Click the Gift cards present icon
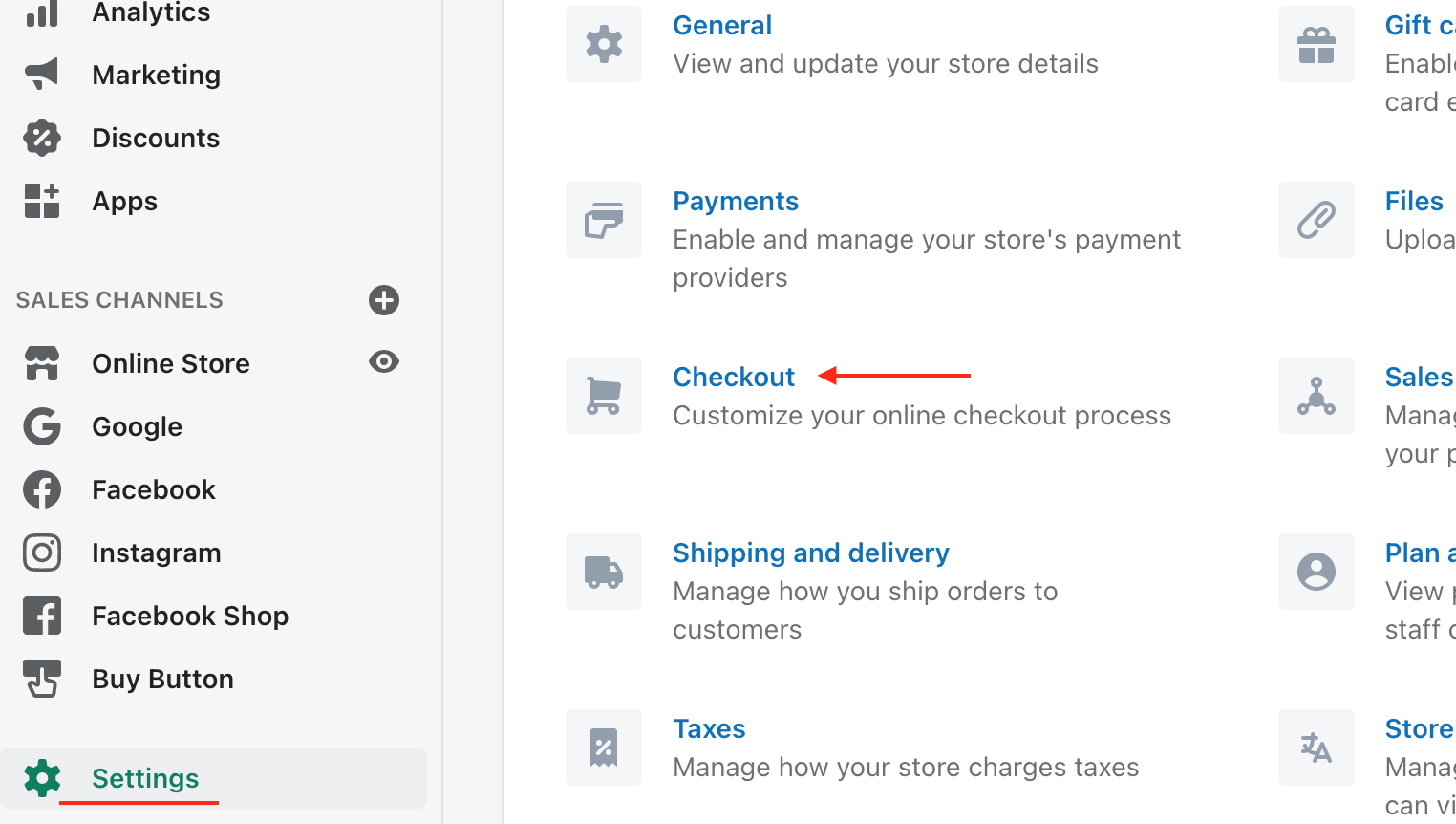The width and height of the screenshot is (1456, 824). click(x=1317, y=44)
